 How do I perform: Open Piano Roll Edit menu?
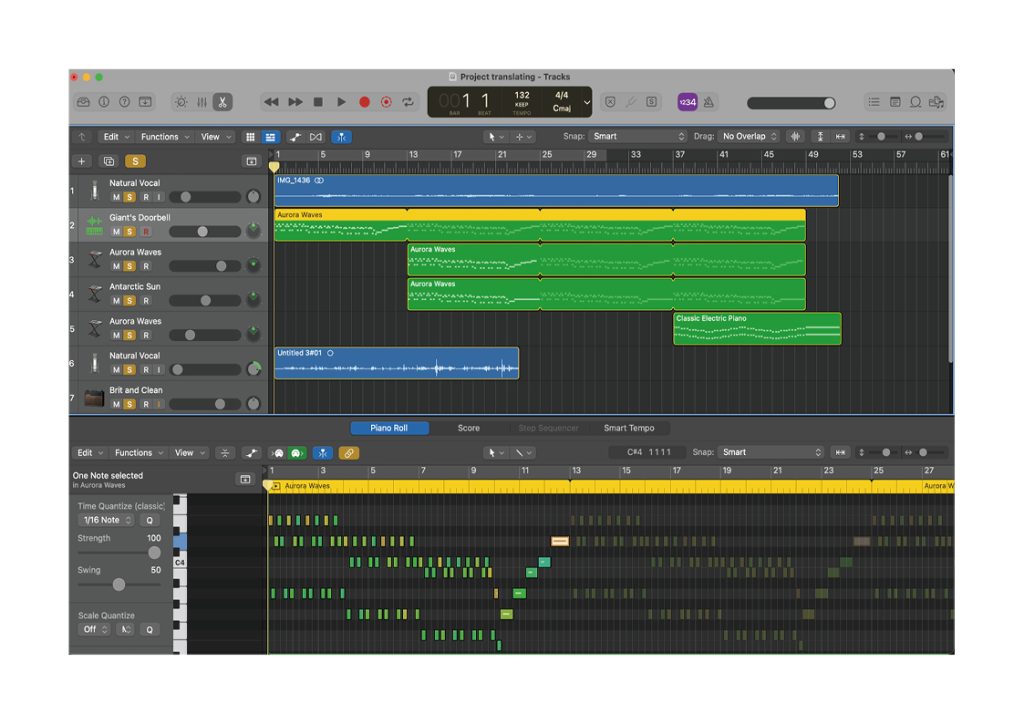click(89, 452)
